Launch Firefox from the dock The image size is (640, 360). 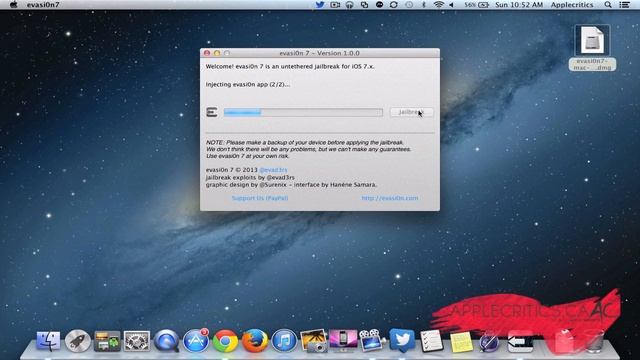click(255, 340)
